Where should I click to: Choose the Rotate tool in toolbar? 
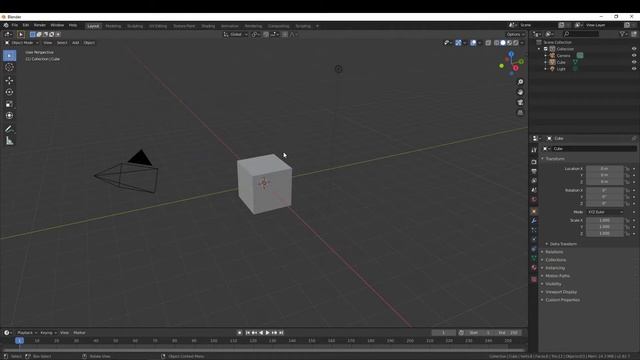[x=9, y=92]
